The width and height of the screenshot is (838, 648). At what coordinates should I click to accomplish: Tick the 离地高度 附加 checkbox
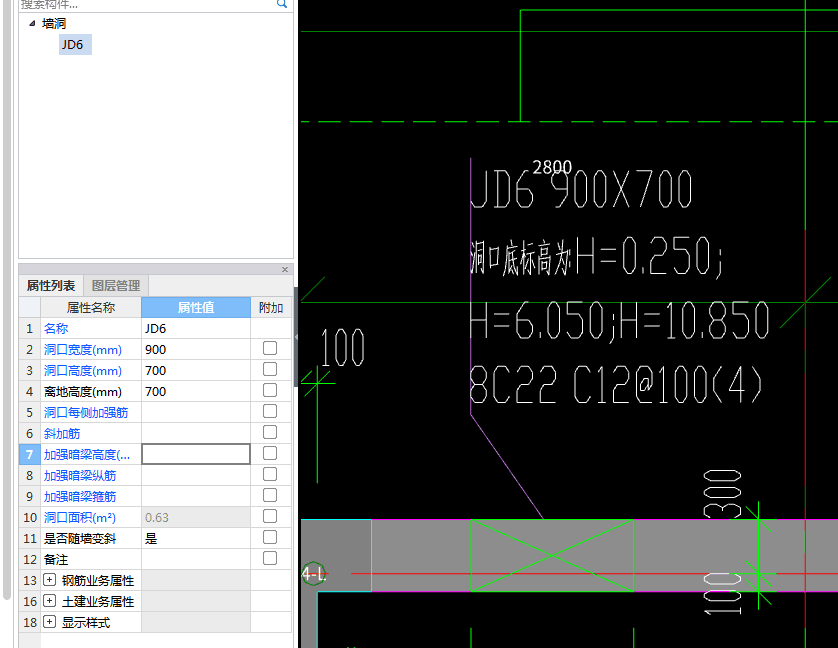(270, 390)
